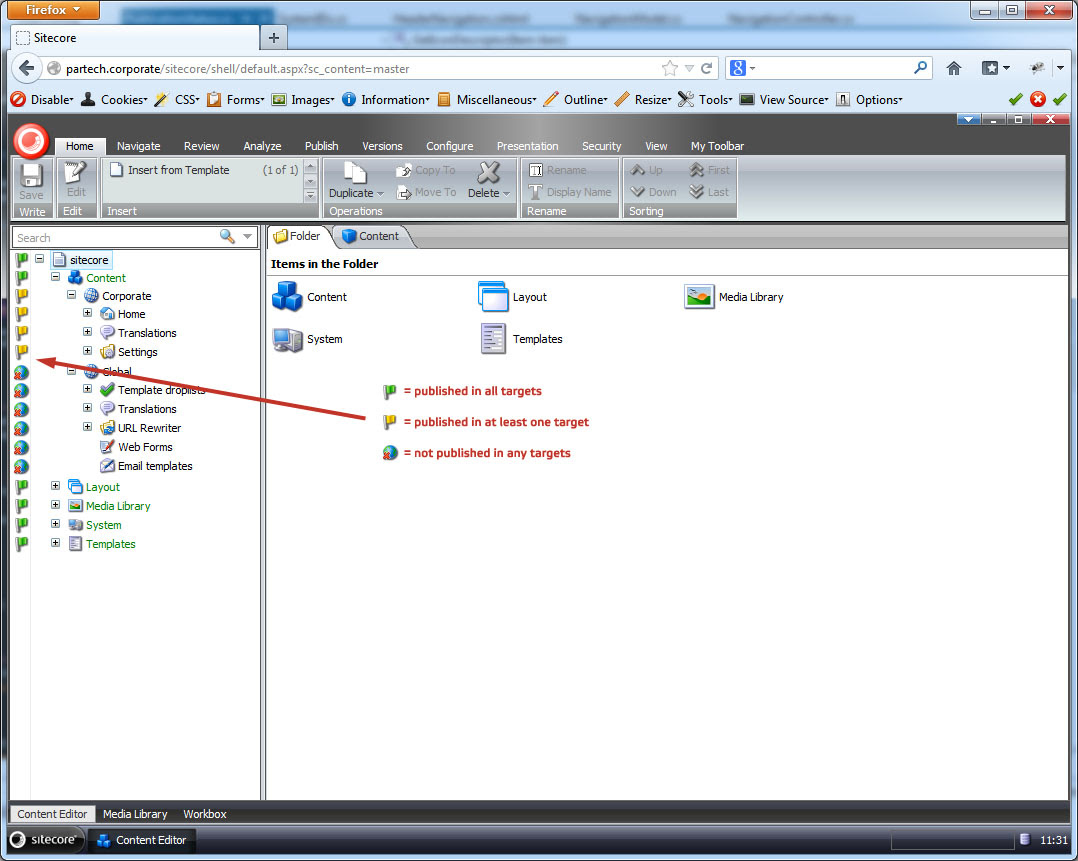Click the Firefox reload button
This screenshot has height=861, width=1078.
click(x=706, y=68)
